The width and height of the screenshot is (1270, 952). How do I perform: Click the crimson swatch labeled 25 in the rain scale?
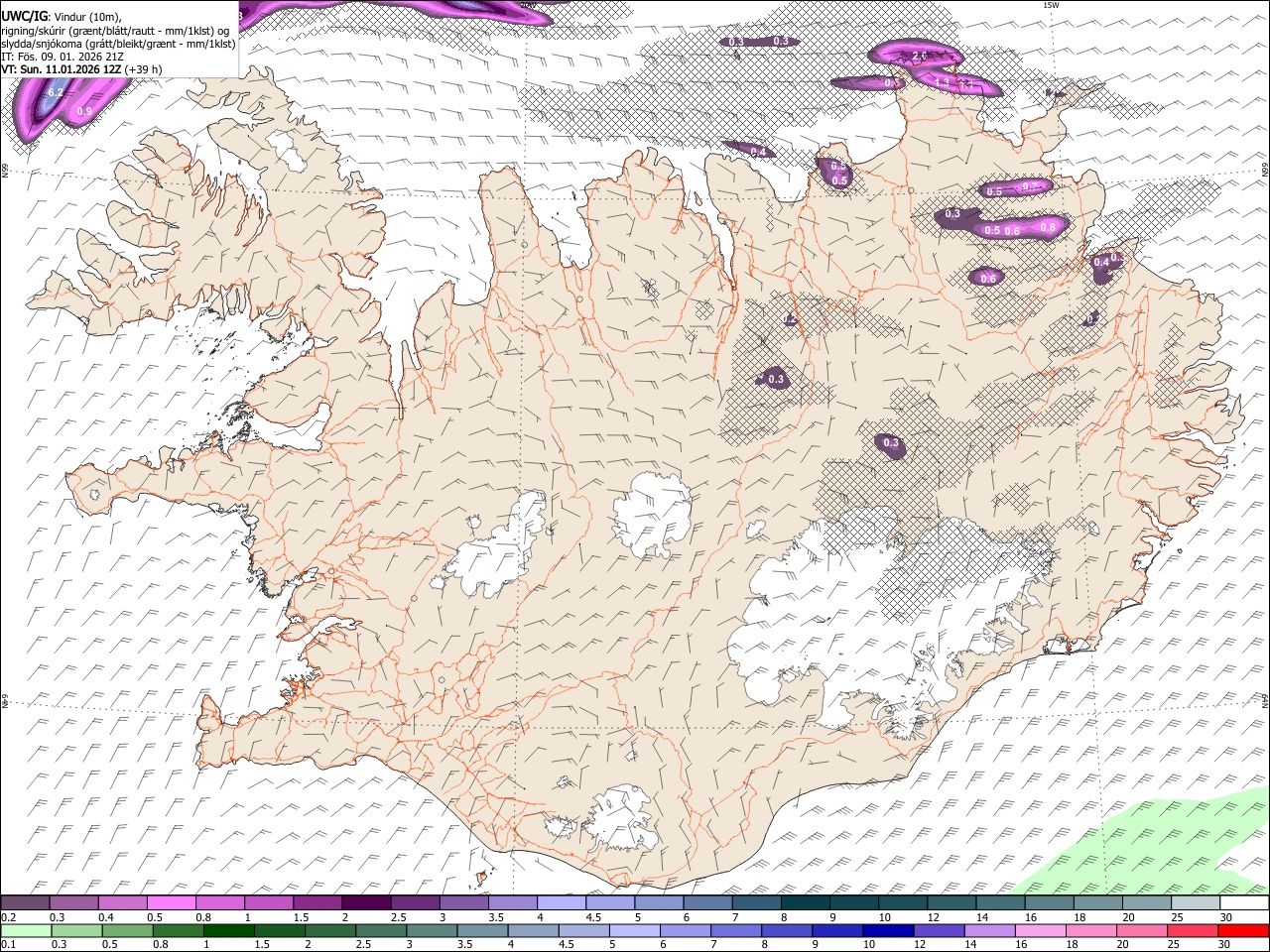click(1193, 930)
